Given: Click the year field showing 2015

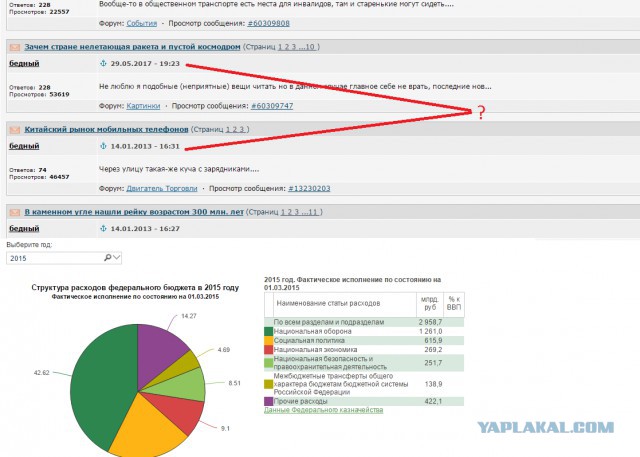Looking at the screenshot, I should click(64, 258).
